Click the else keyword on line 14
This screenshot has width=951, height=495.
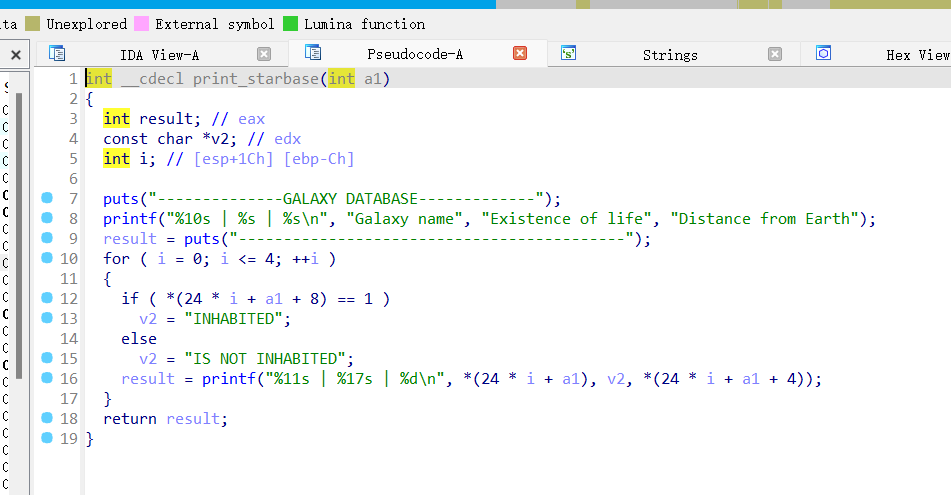139,339
